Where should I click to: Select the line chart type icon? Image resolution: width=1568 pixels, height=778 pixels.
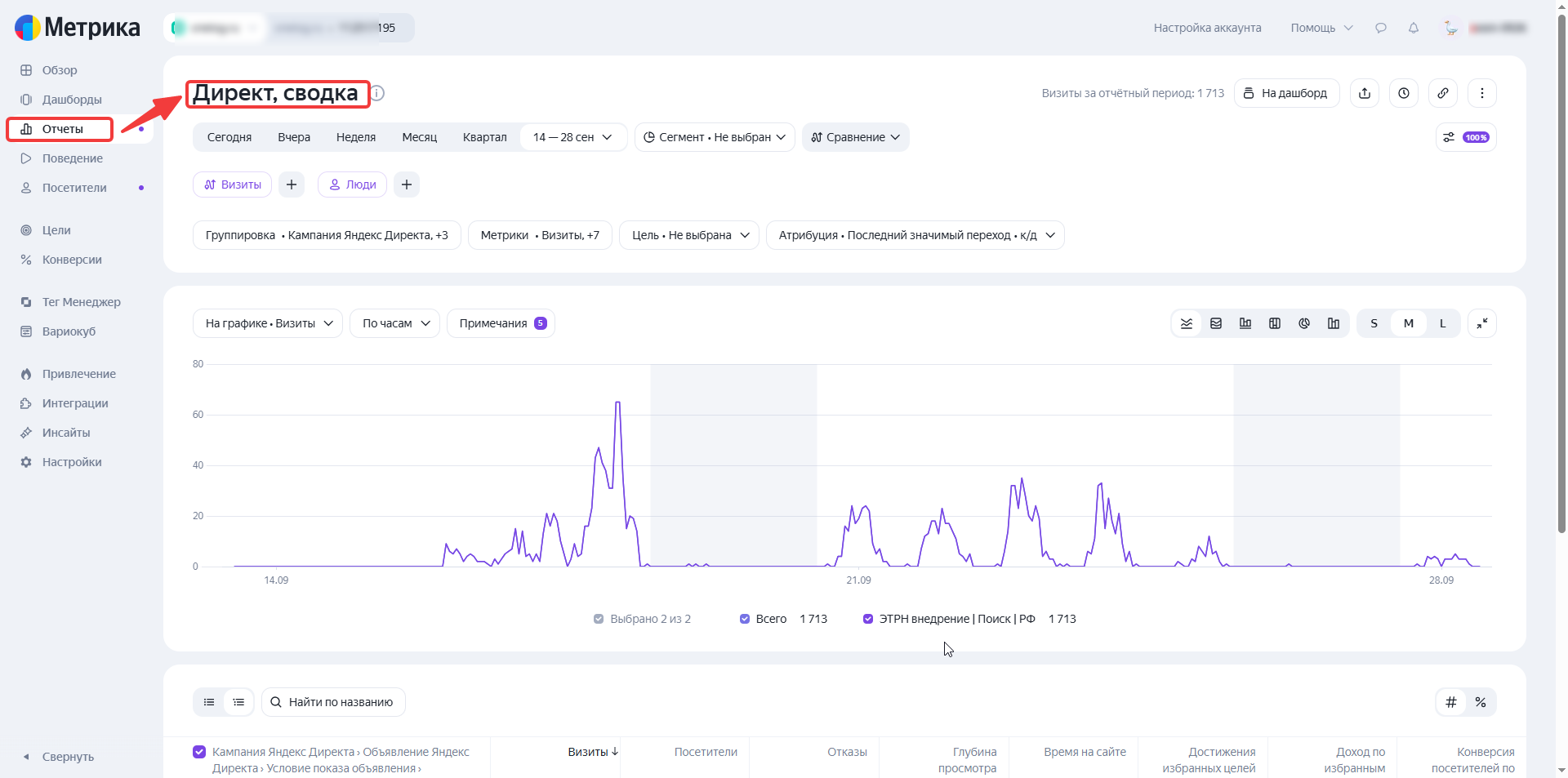[x=1187, y=323]
